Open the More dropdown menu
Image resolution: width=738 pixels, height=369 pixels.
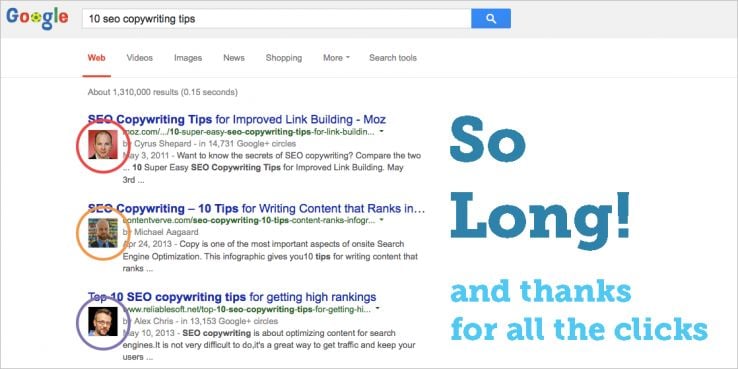(x=336, y=58)
